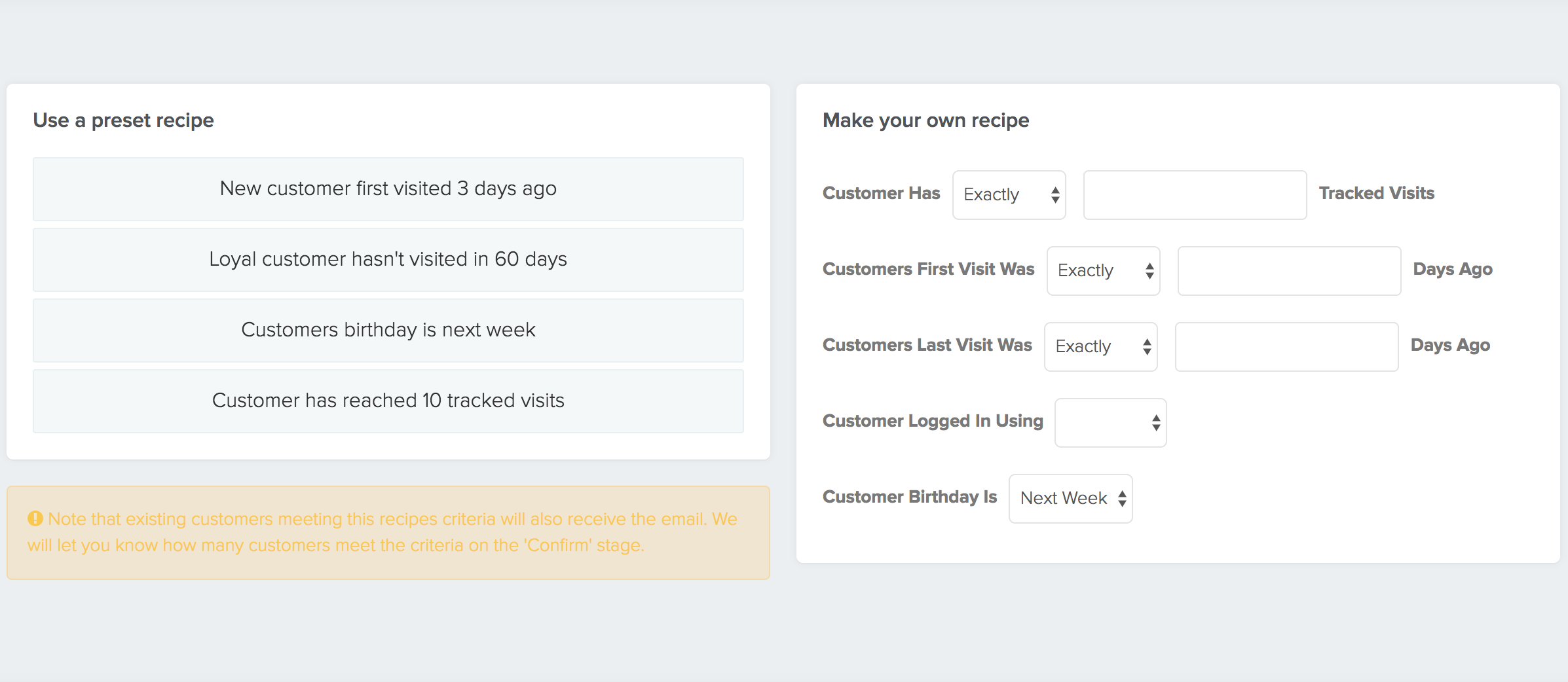
Task: Click the orange note about existing customers
Action: [x=388, y=532]
